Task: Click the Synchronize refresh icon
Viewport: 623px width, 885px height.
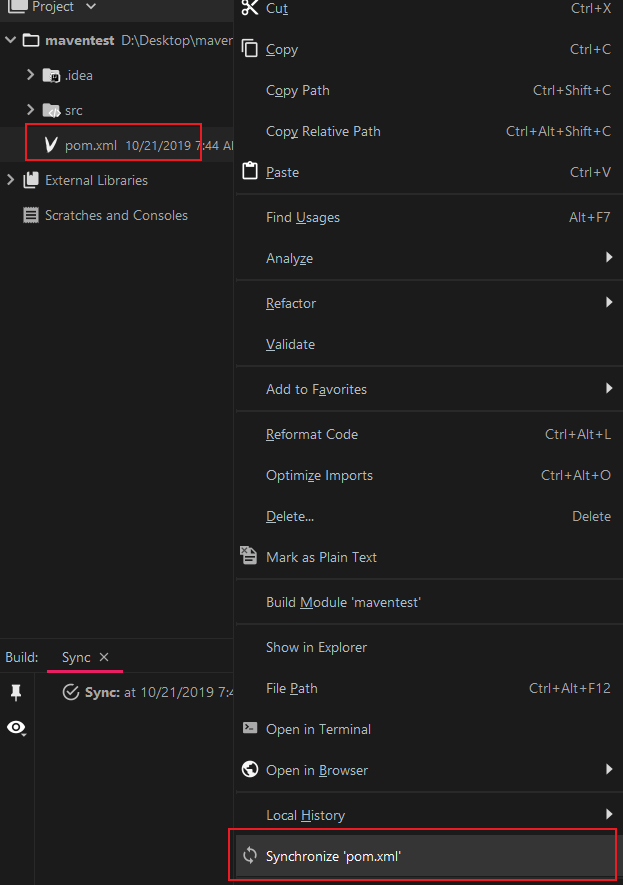Action: [250, 856]
